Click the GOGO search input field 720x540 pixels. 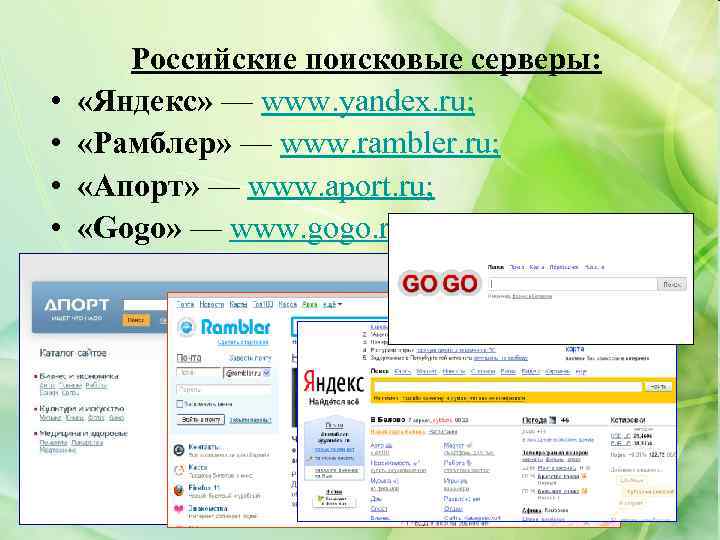[x=573, y=284]
